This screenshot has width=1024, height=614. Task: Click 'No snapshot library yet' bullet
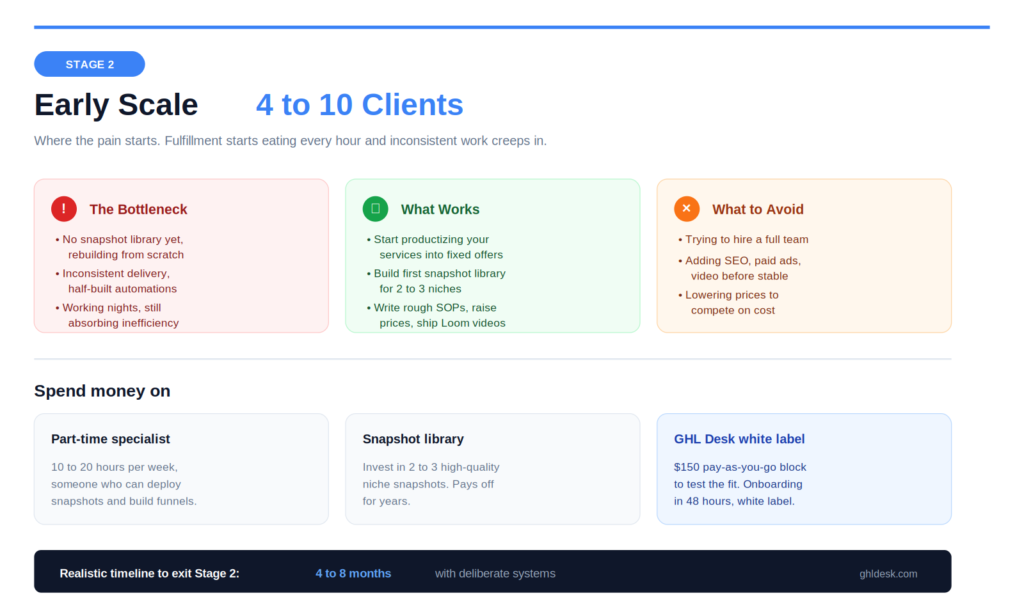coord(120,247)
